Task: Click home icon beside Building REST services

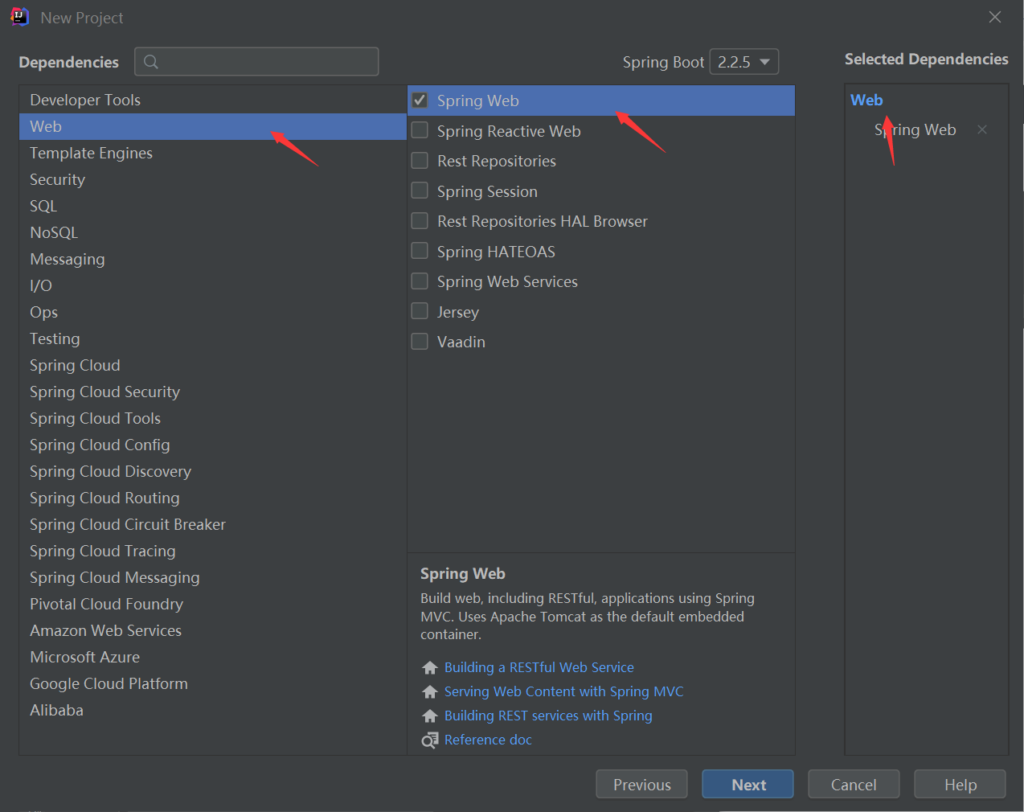Action: 430,716
